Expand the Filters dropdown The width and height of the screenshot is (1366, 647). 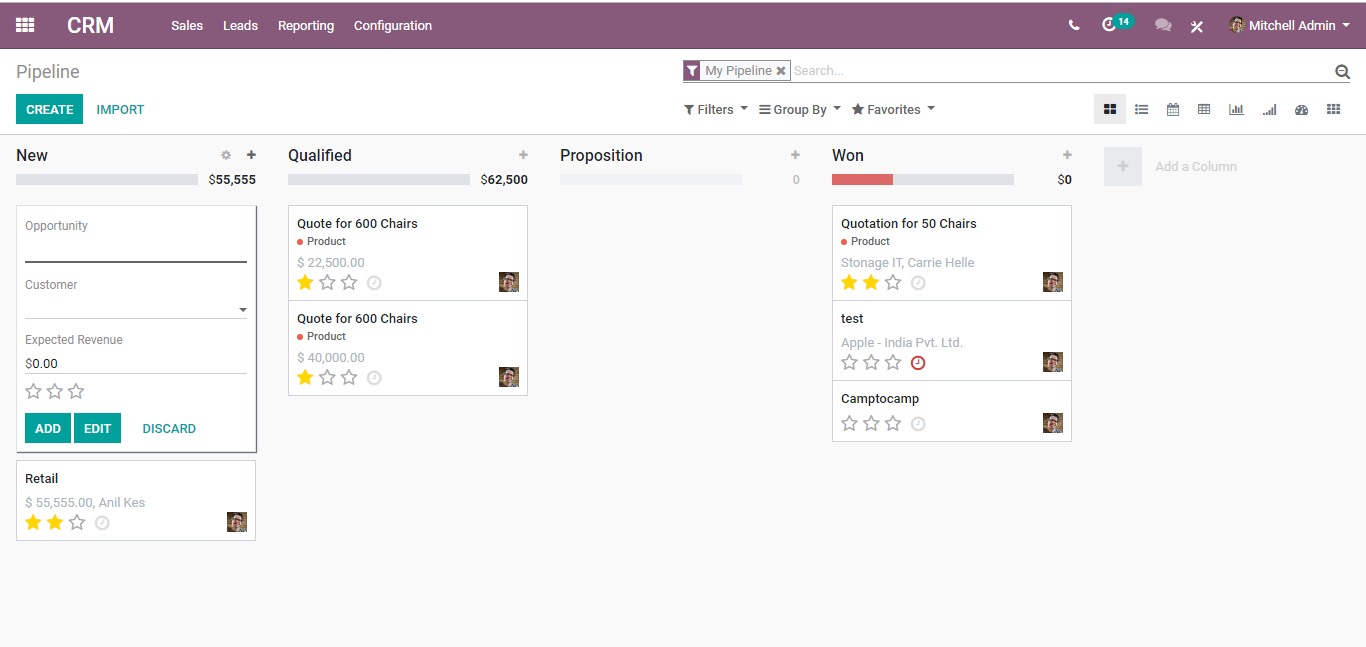coord(716,109)
